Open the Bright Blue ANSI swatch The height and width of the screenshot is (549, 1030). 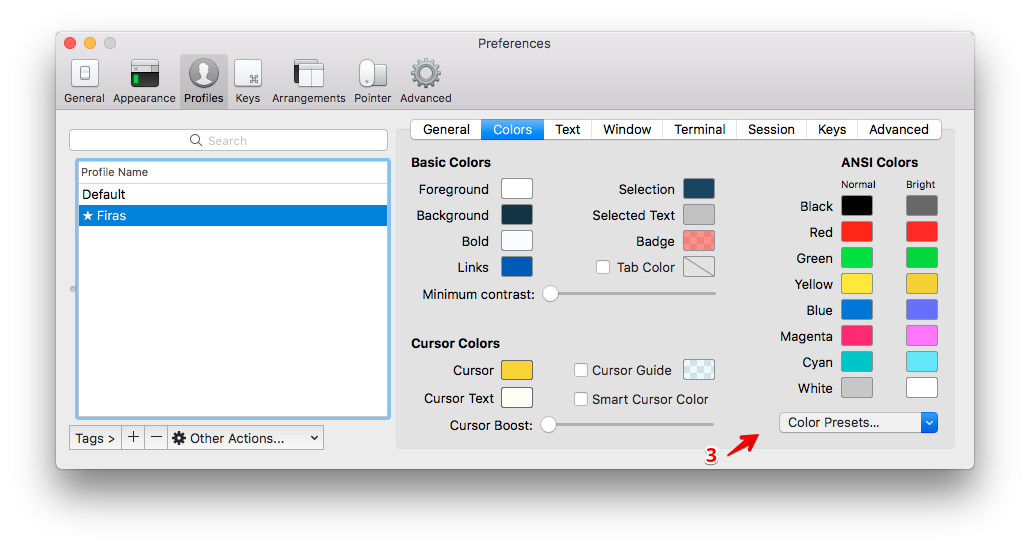[x=922, y=309]
